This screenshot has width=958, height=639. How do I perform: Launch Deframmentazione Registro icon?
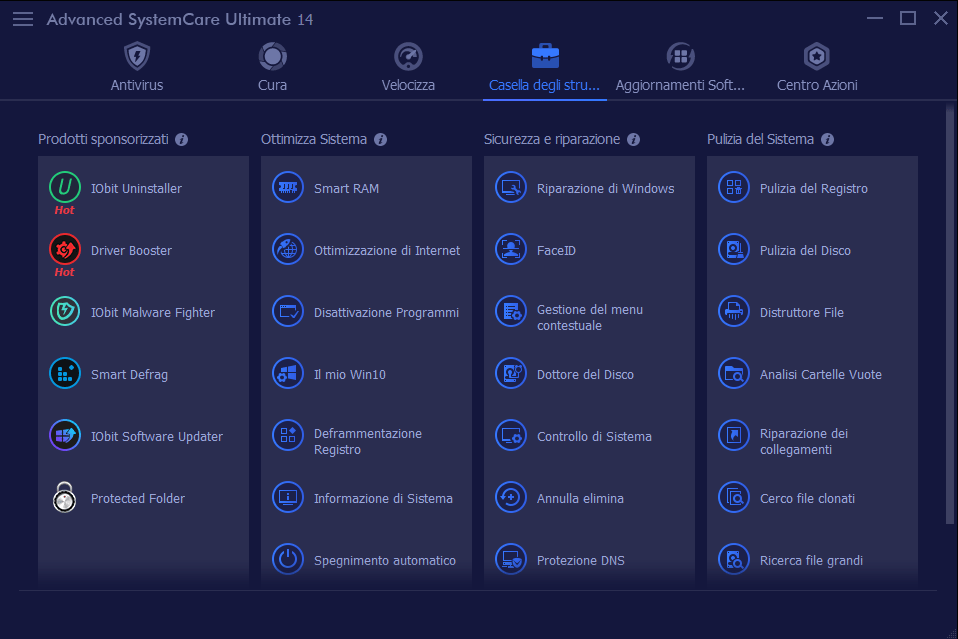click(x=288, y=436)
